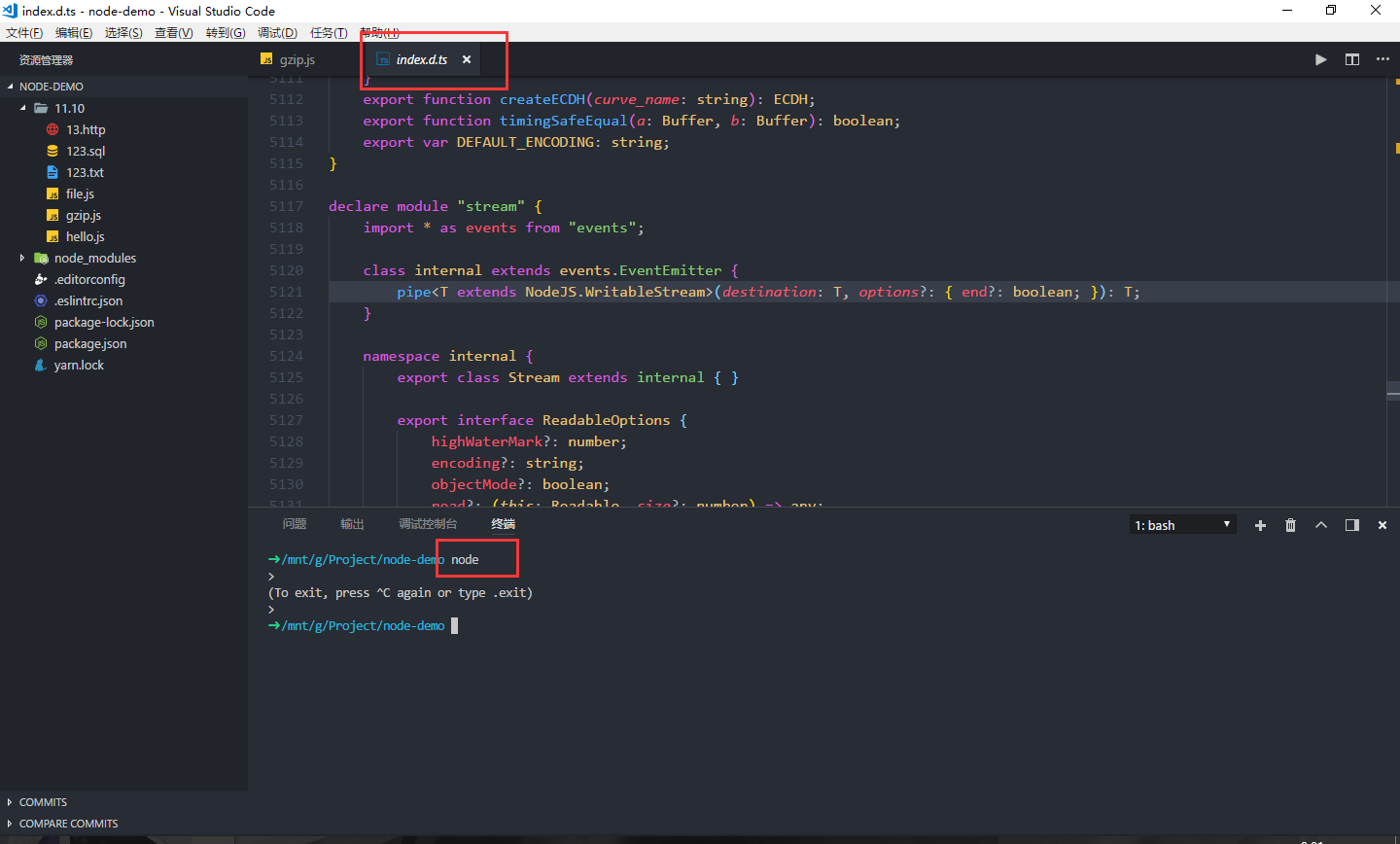Switch to the 调试控制台 panel
1400x844 pixels.
[428, 523]
